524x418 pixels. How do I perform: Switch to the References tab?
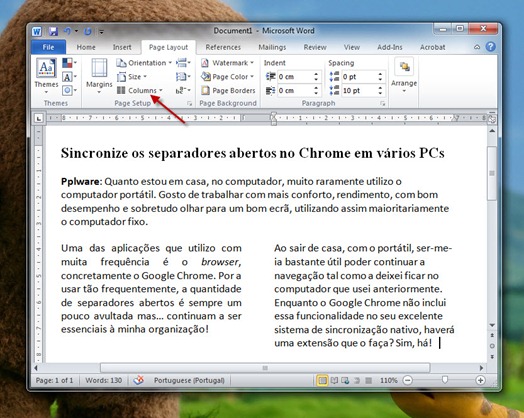pos(223,47)
